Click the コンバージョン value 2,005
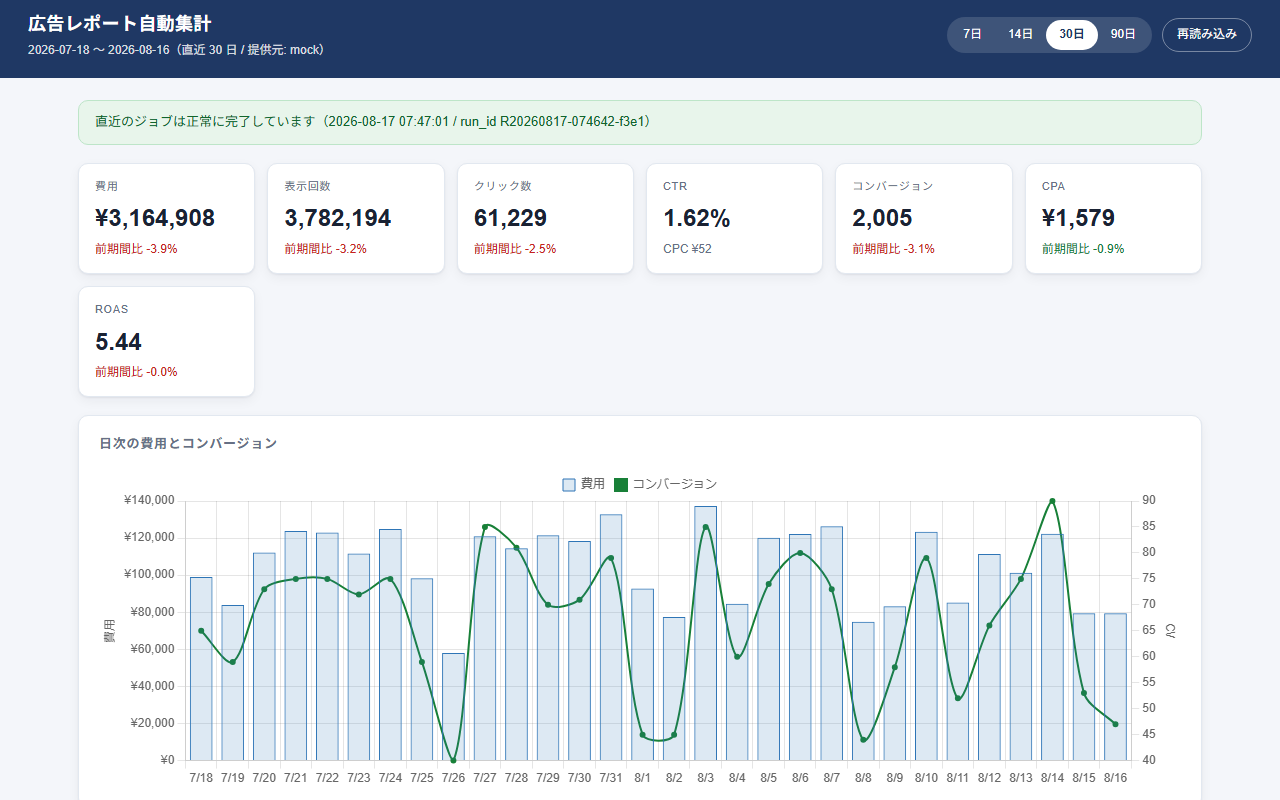Image resolution: width=1280 pixels, height=800 pixels. point(882,218)
